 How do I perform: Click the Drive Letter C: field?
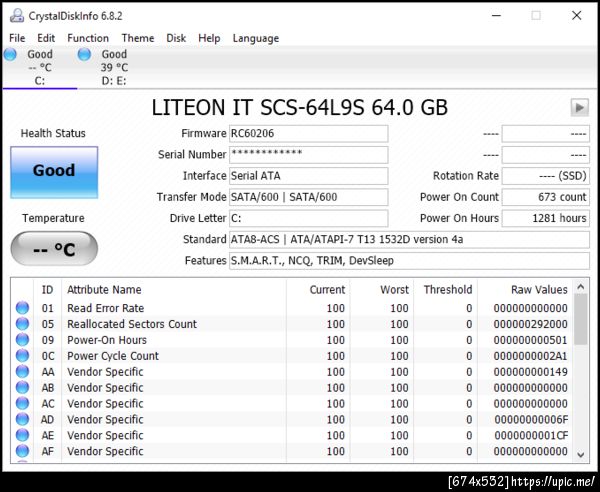[x=308, y=218]
